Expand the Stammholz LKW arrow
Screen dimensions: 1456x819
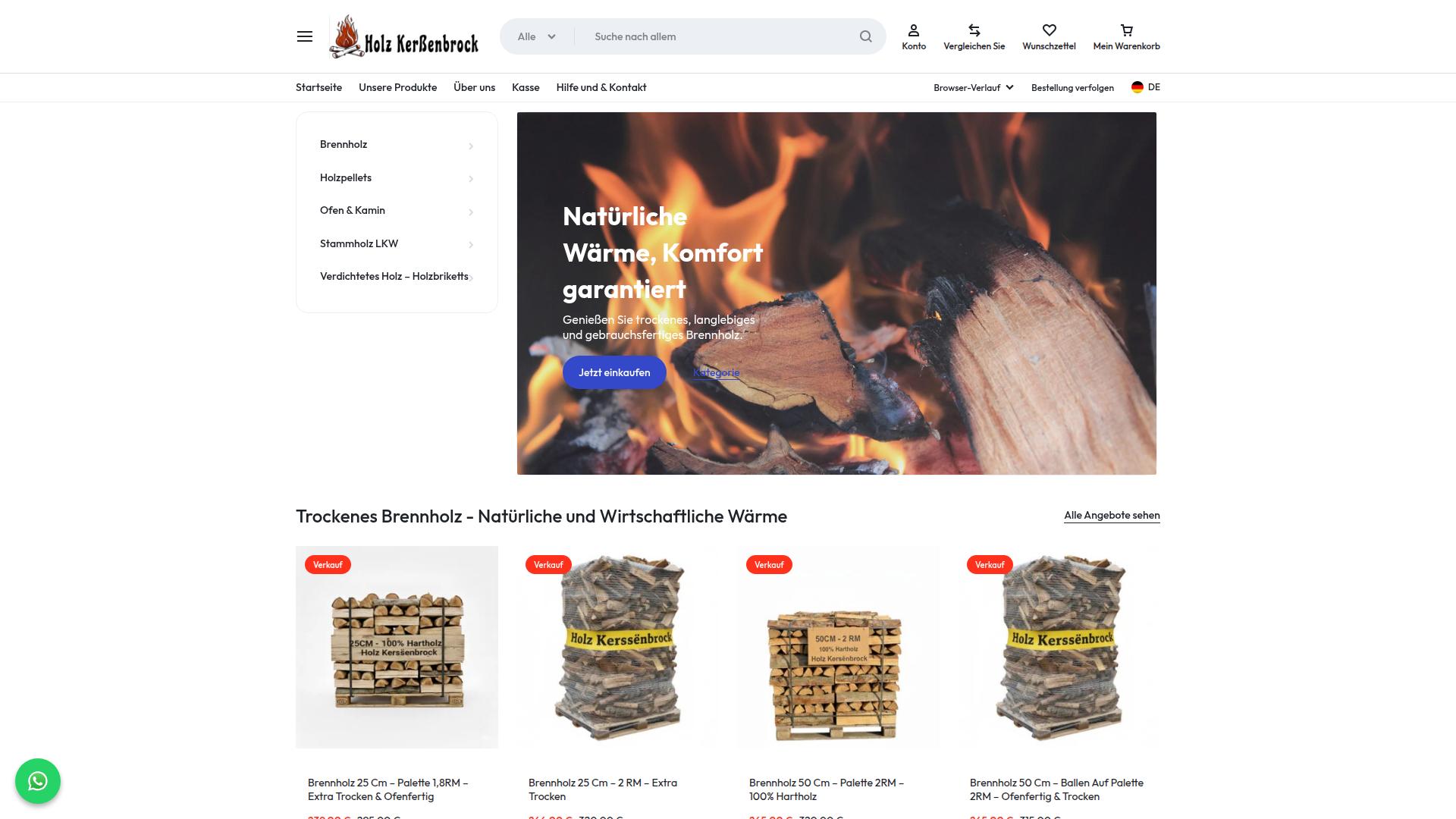[x=471, y=245]
